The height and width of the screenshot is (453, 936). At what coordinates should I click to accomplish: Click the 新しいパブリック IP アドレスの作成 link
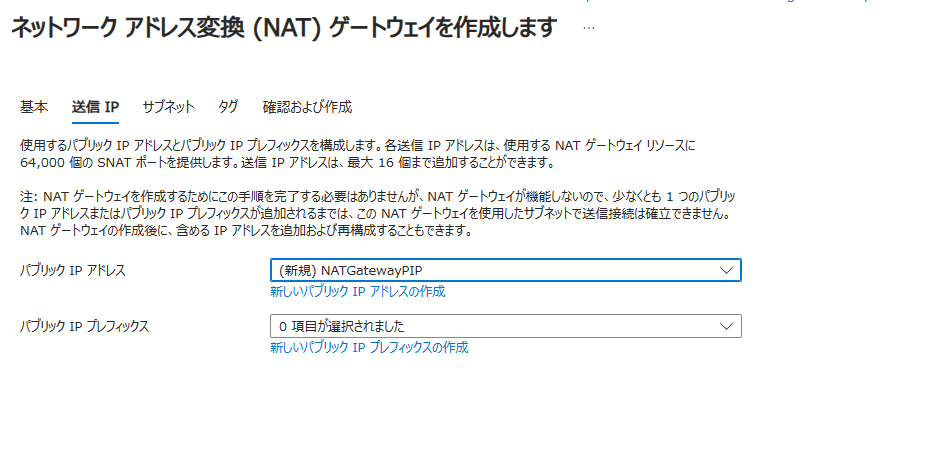tap(358, 291)
